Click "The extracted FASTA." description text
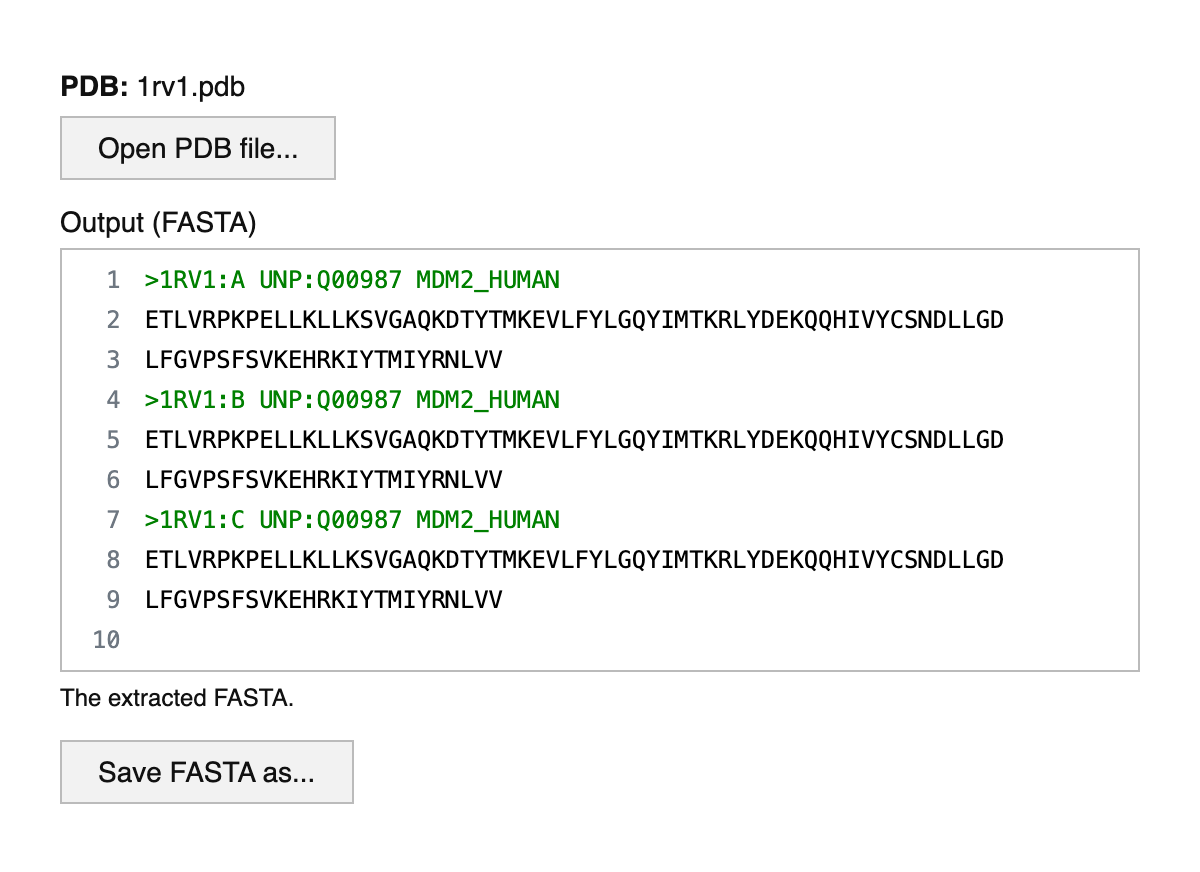Viewport: 1200px width, 872px height. [177, 698]
